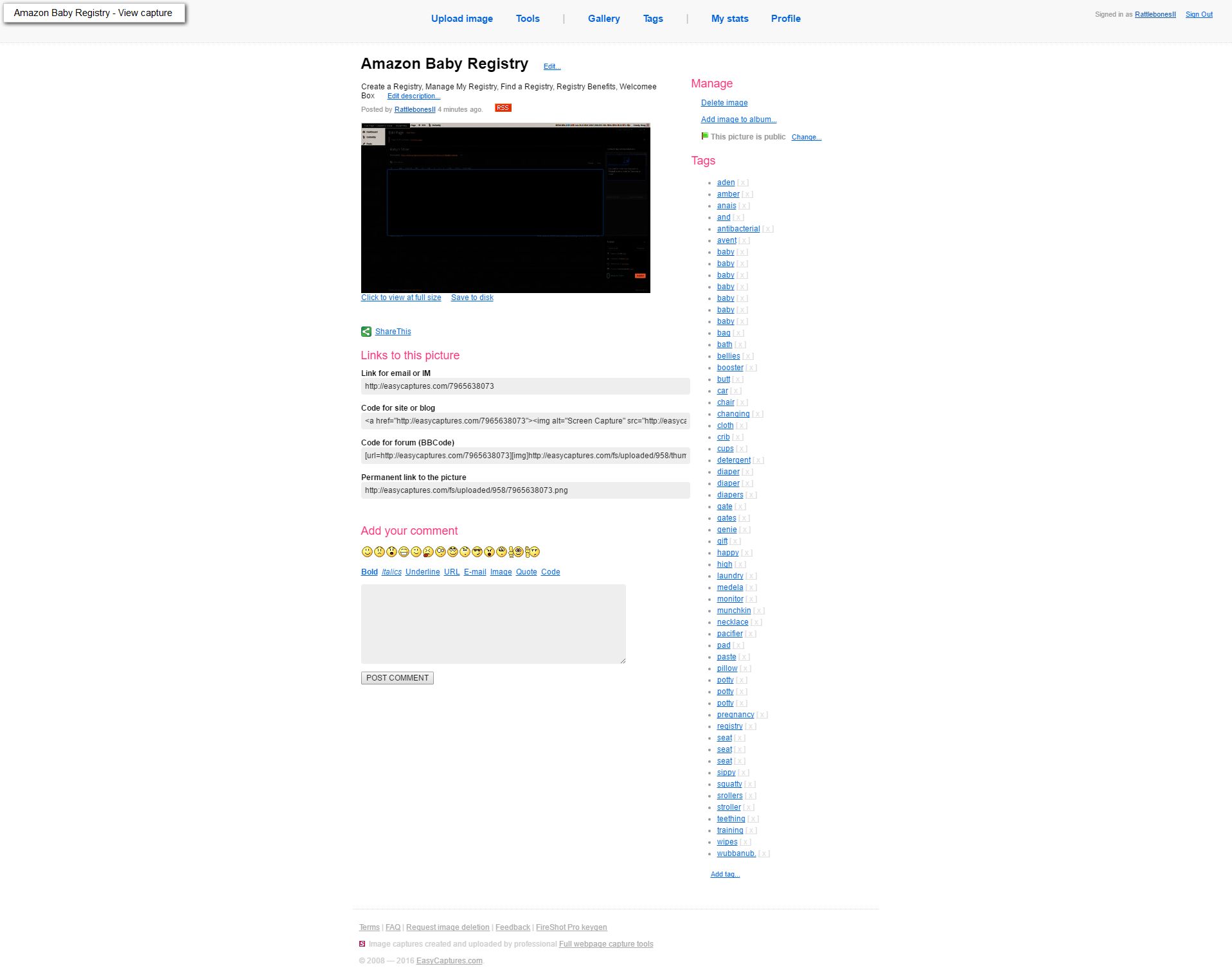
Task: Open Add image to album
Action: (x=738, y=120)
